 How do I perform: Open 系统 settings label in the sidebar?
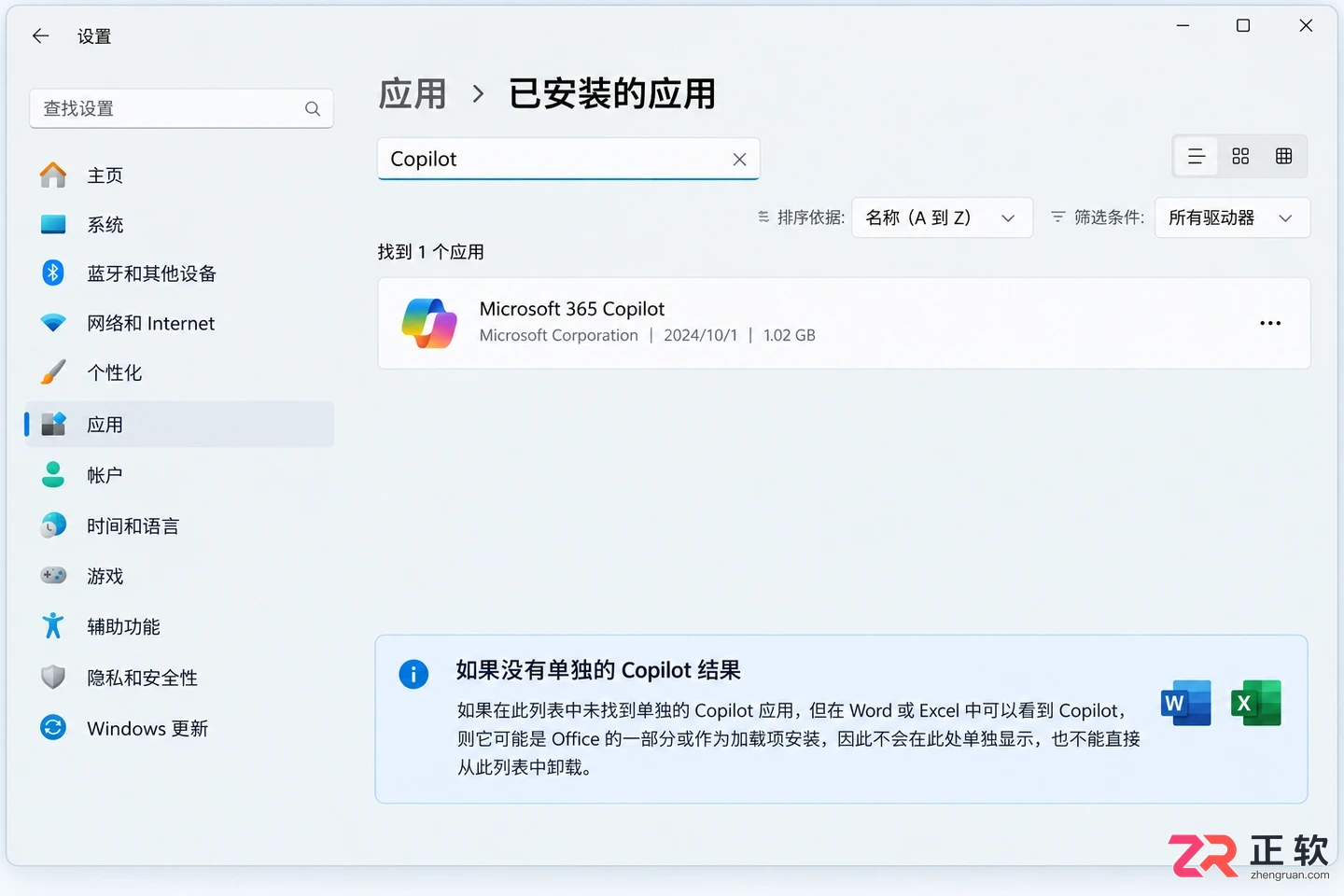(x=105, y=225)
